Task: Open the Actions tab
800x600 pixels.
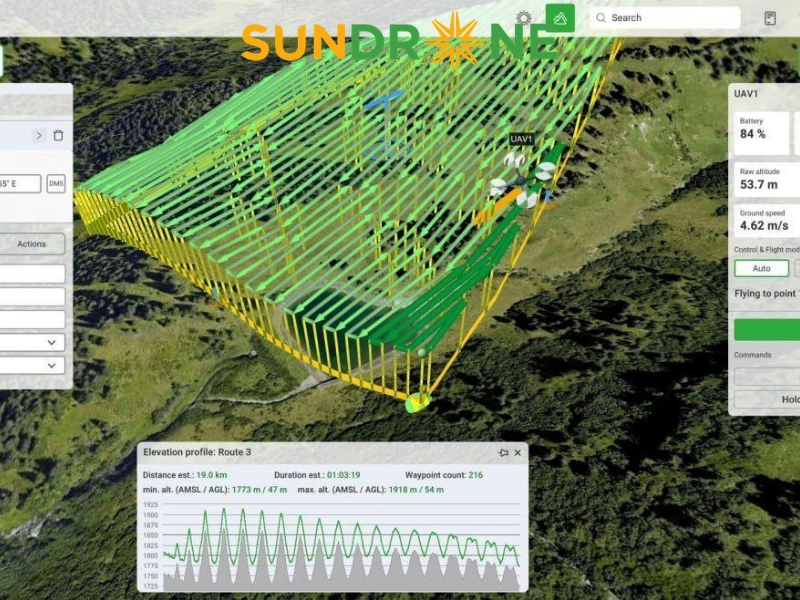Action: pos(32,244)
